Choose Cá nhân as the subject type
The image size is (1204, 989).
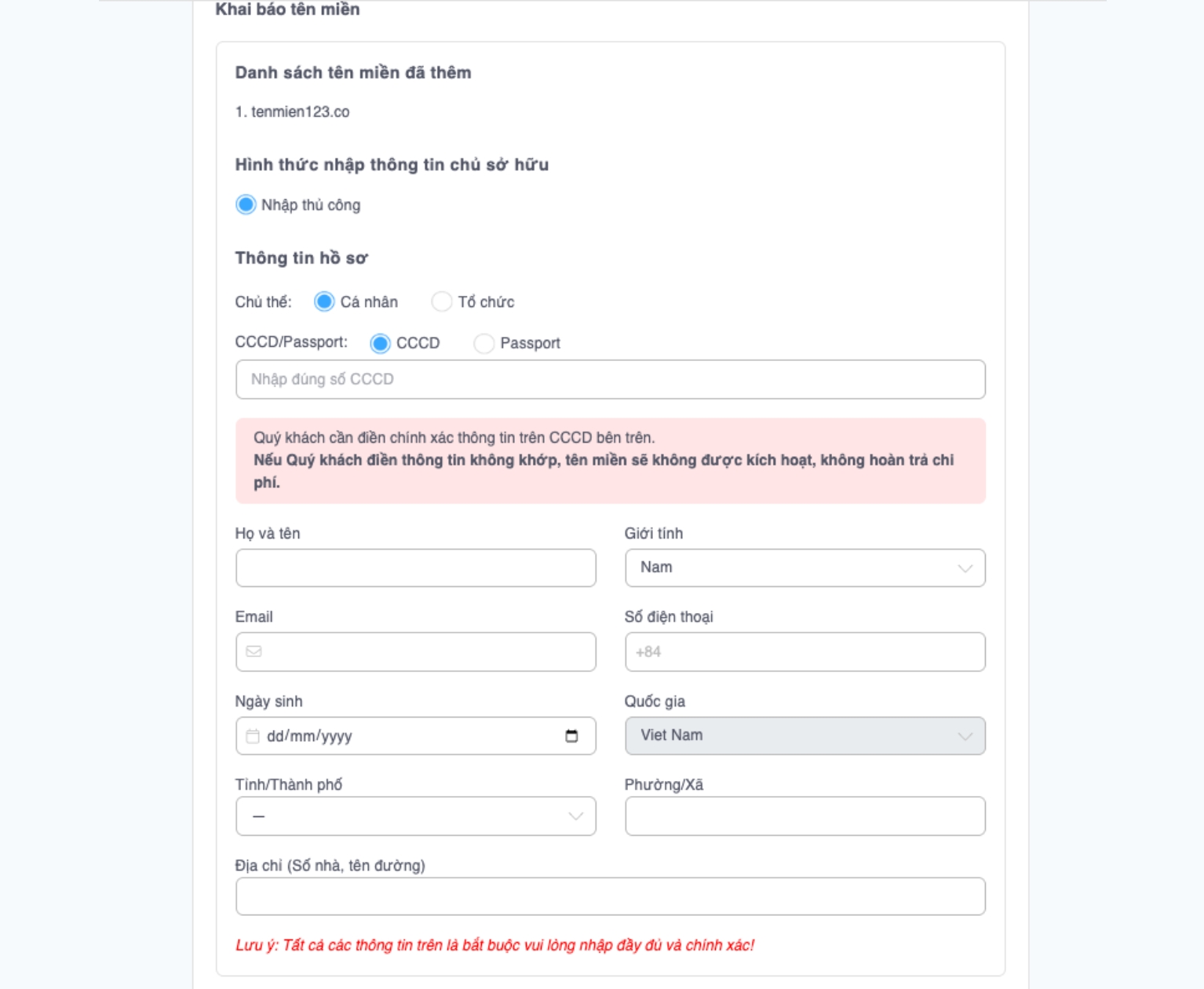coord(324,302)
